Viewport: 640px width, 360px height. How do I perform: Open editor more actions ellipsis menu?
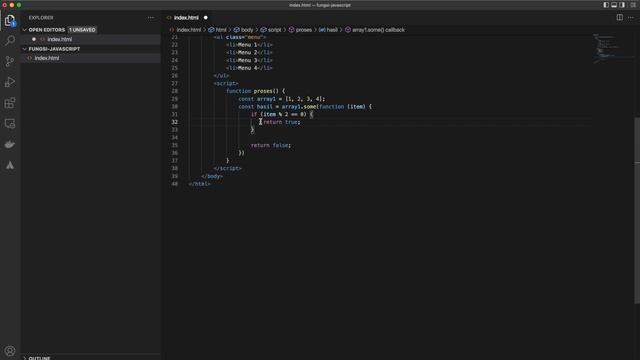pos(631,18)
